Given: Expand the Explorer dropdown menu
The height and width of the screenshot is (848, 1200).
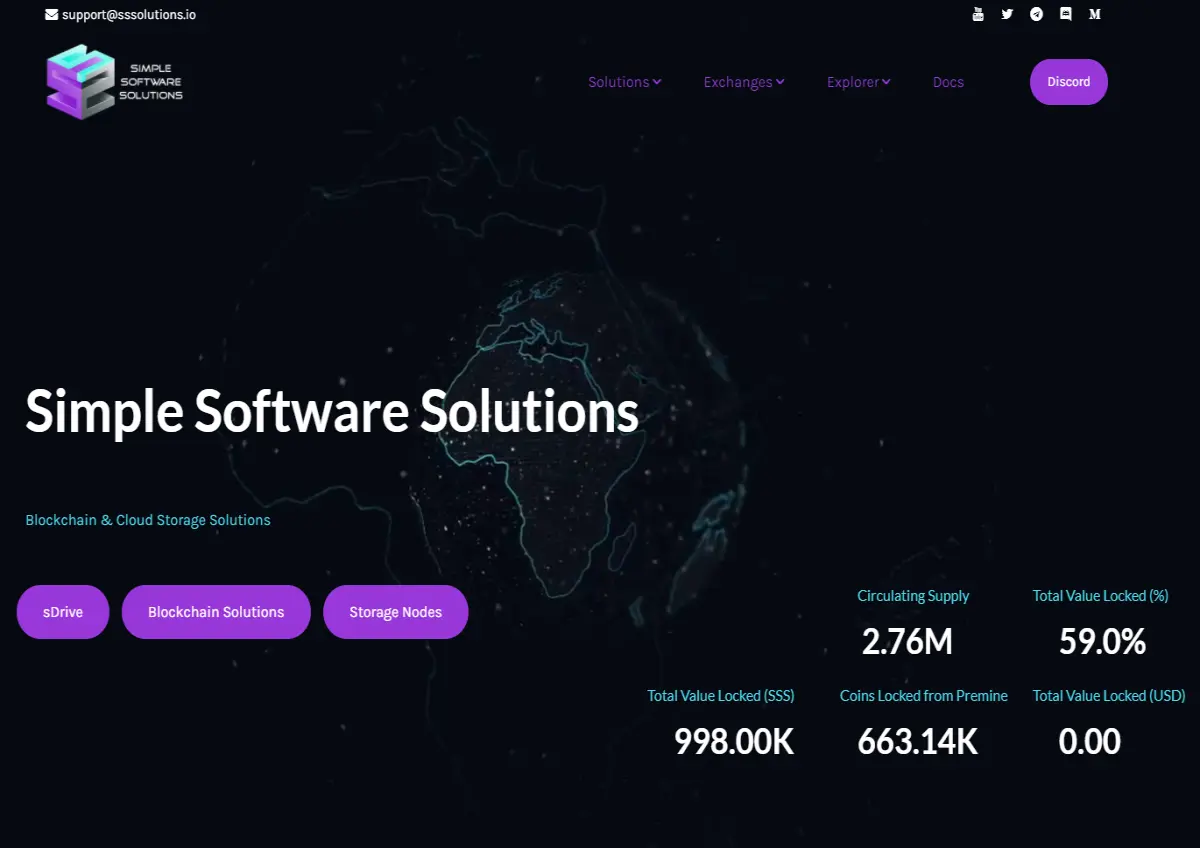Looking at the screenshot, I should [858, 82].
